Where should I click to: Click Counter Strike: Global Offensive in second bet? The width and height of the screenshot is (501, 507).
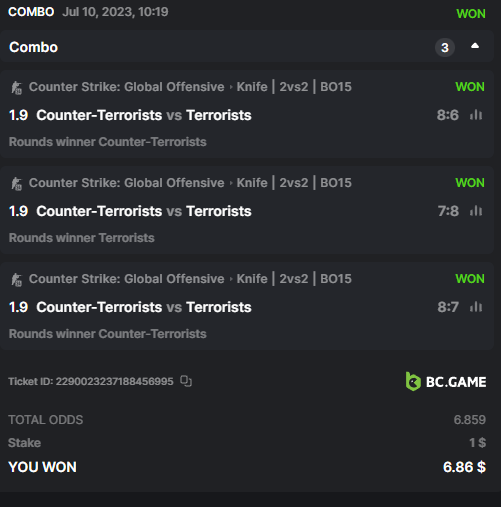[126, 183]
